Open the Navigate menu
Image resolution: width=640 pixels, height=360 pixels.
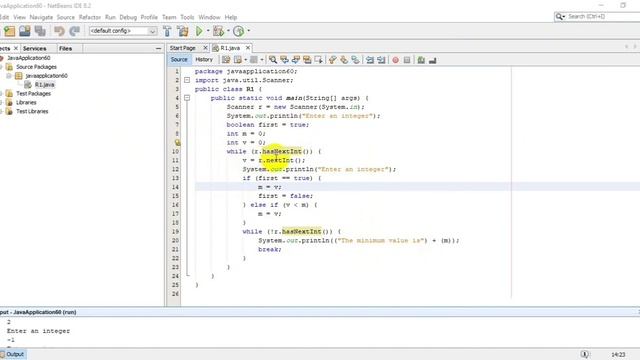[x=41, y=17]
